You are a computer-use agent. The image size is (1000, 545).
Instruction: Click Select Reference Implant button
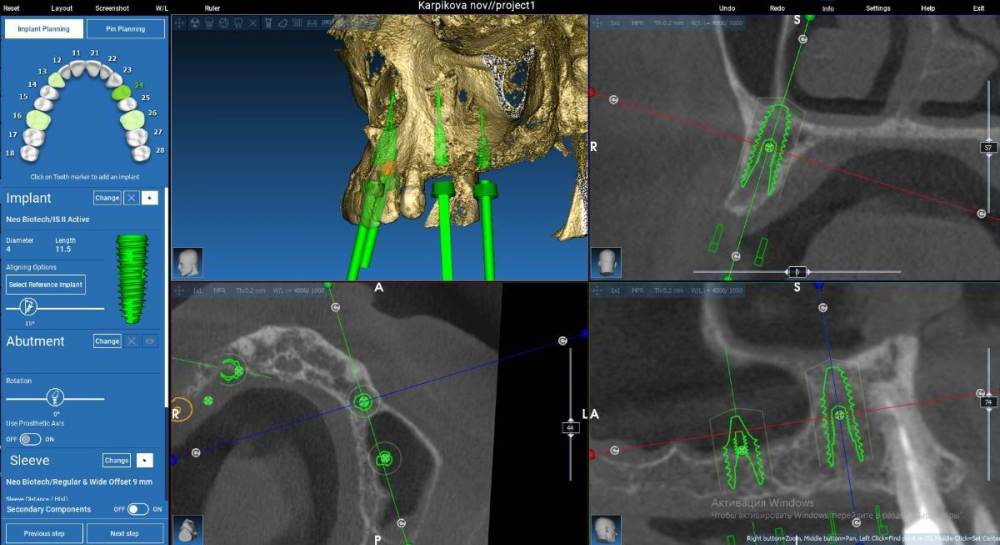(46, 285)
